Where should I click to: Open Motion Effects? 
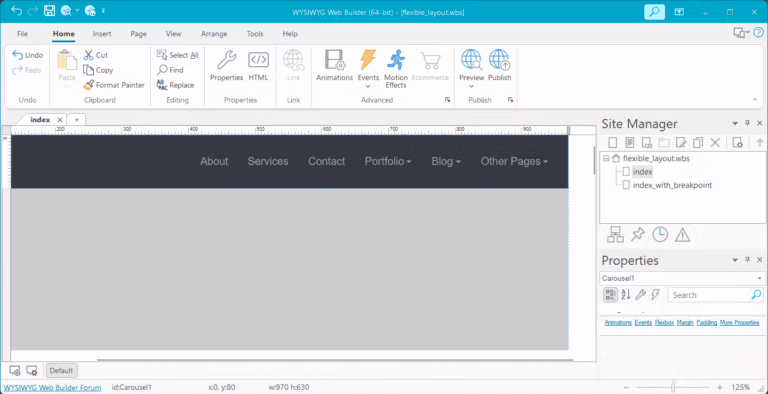(396, 69)
